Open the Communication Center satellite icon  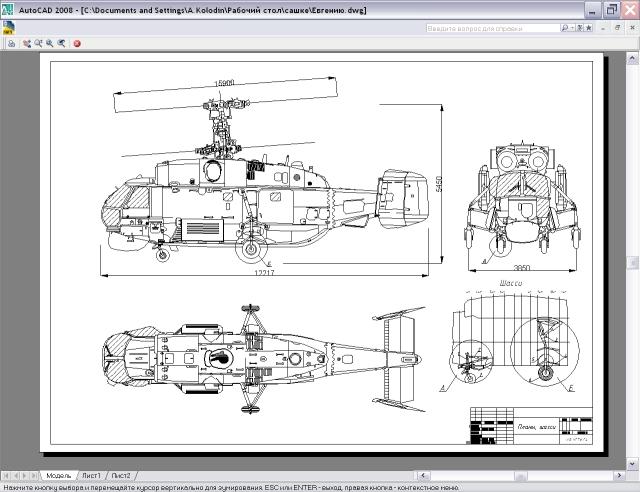[x=580, y=28]
